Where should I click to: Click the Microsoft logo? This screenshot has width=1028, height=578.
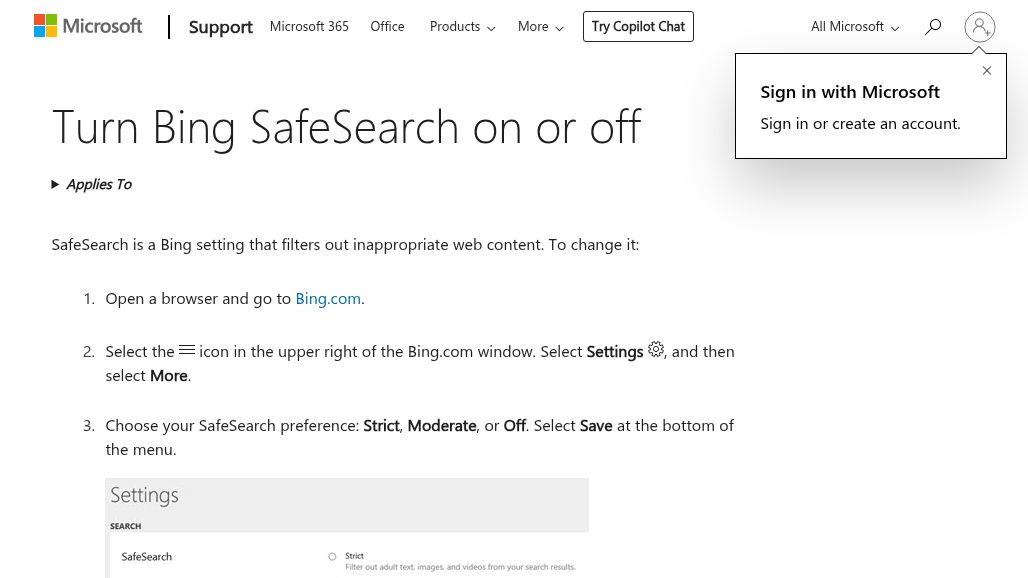[88, 26]
